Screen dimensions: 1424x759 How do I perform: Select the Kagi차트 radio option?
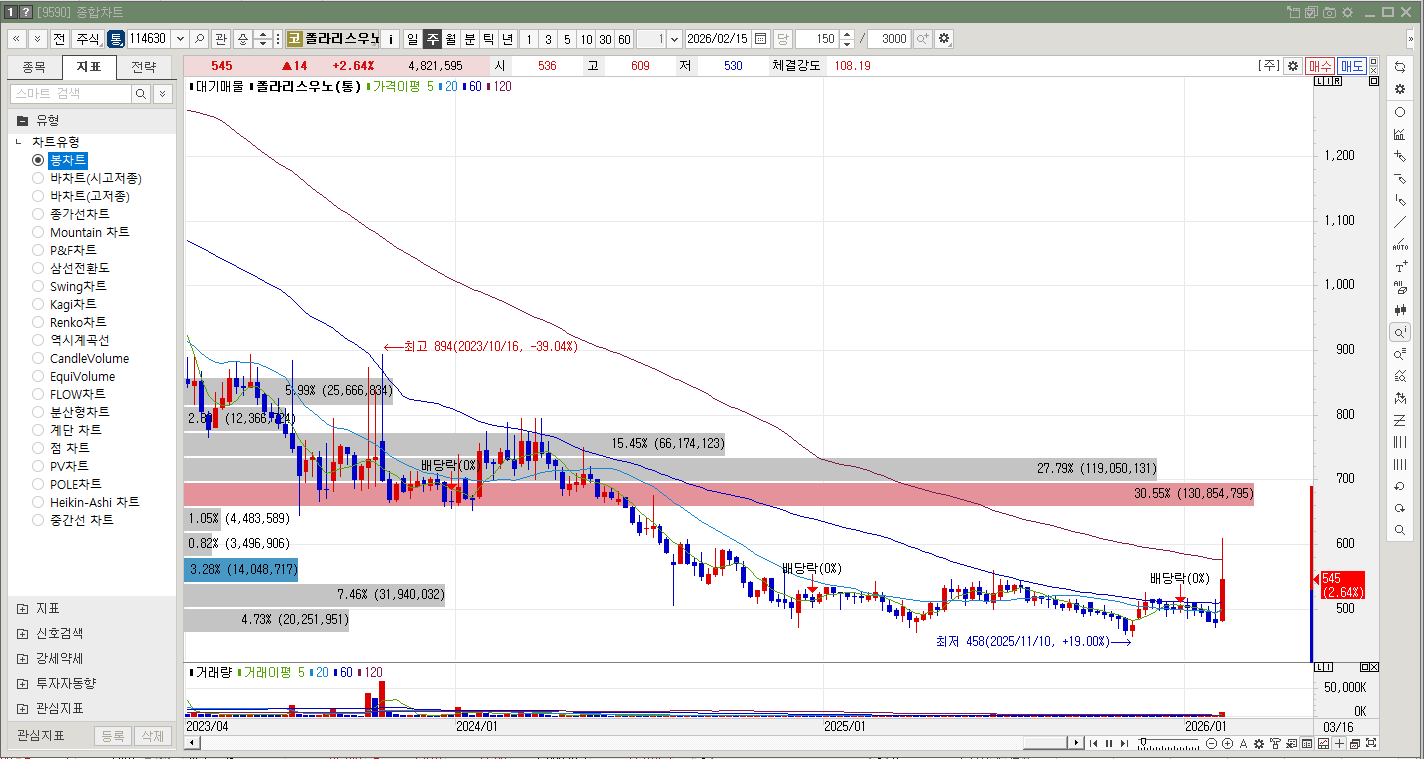[x=38, y=304]
